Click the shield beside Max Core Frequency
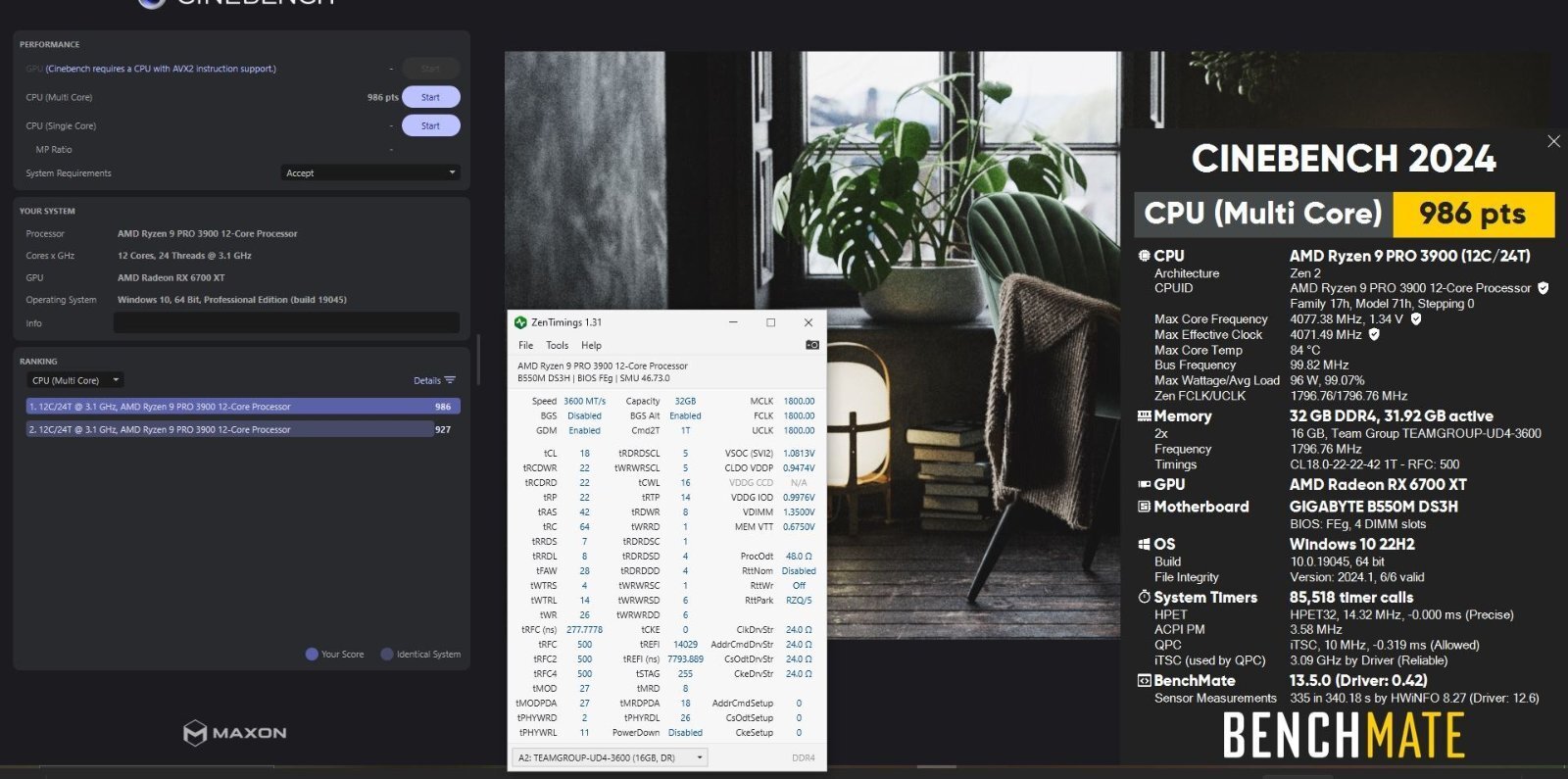Image resolution: width=1568 pixels, height=779 pixels. click(1416, 318)
